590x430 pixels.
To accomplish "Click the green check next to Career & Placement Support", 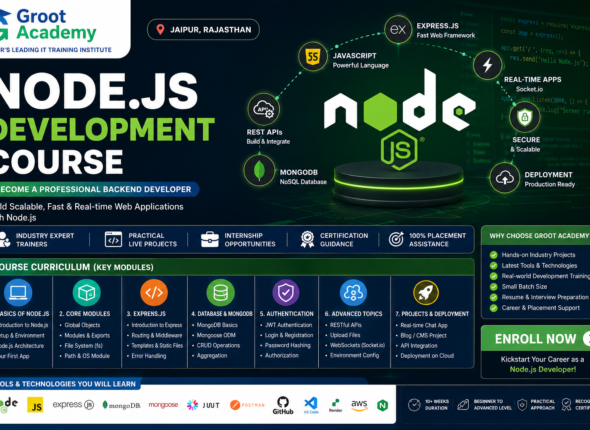I will click(x=493, y=308).
